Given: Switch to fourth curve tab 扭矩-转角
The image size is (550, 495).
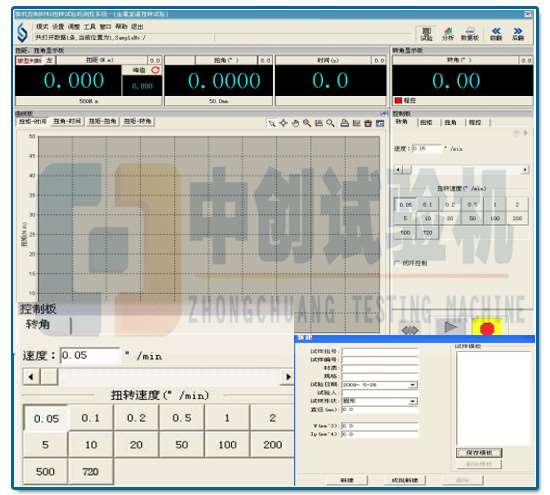Looking at the screenshot, I should pyautogui.click(x=138, y=121).
